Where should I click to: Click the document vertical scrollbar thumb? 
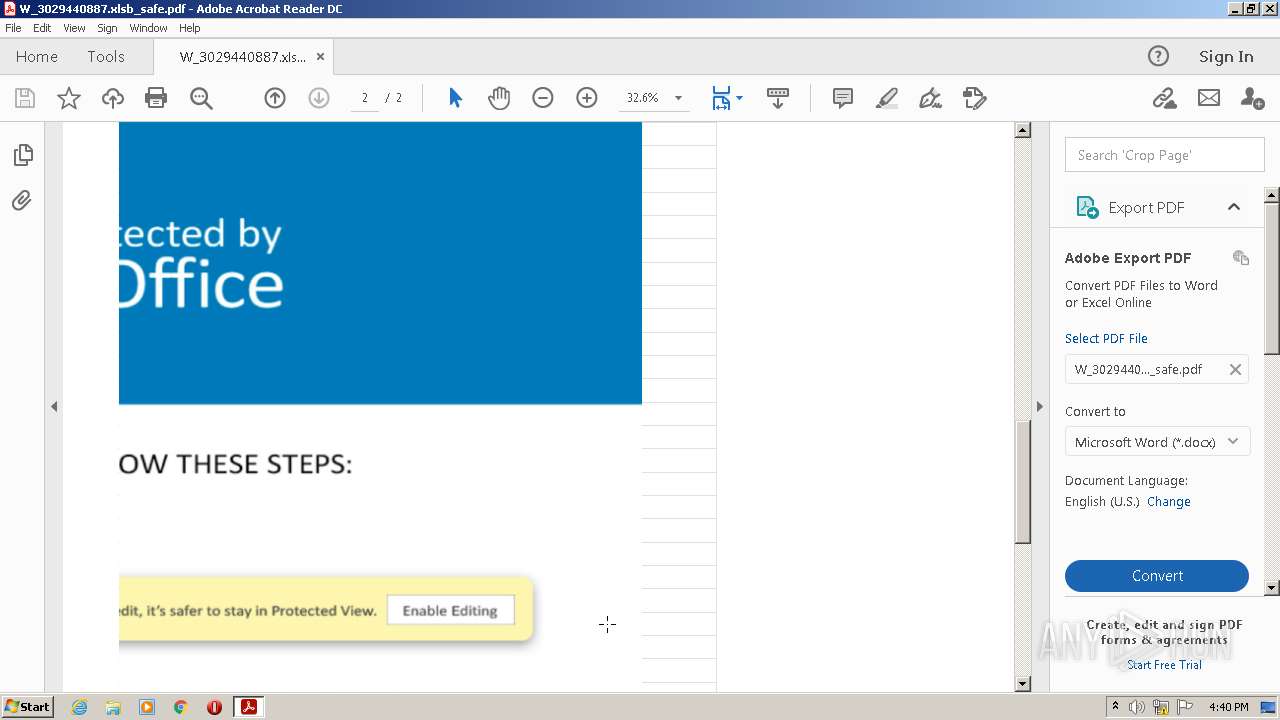(x=1022, y=482)
